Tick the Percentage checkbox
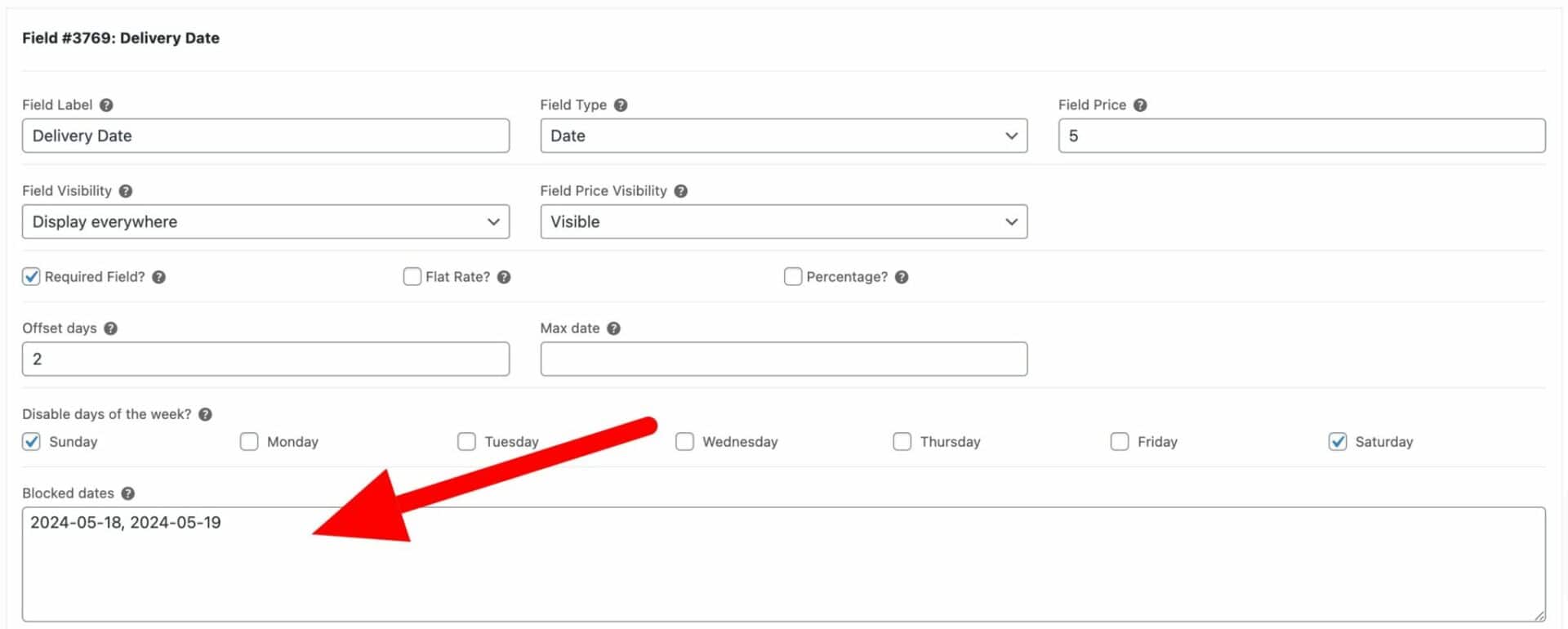The image size is (1568, 629). 792,277
